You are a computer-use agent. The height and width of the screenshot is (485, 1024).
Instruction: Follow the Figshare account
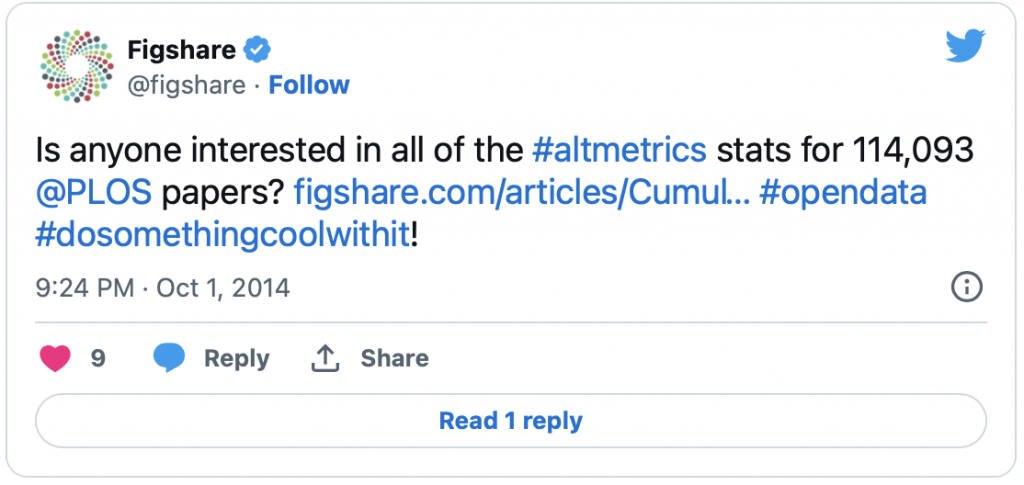click(x=310, y=85)
